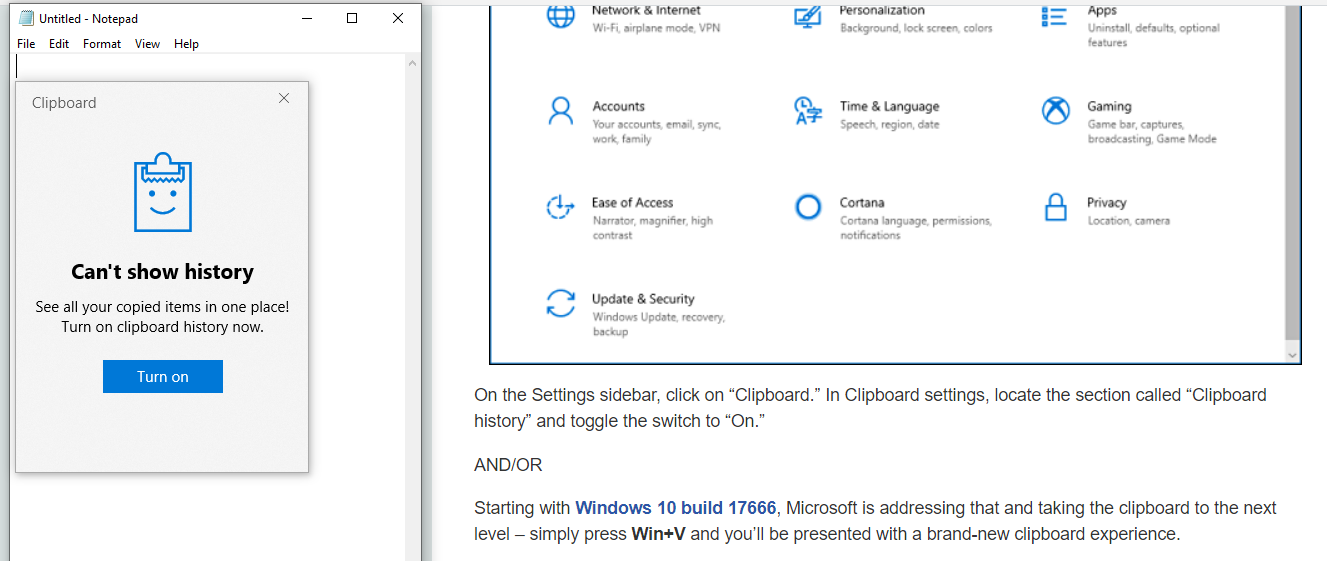Select the Update & Security label
Image resolution: width=1327 pixels, height=561 pixels.
643,298
